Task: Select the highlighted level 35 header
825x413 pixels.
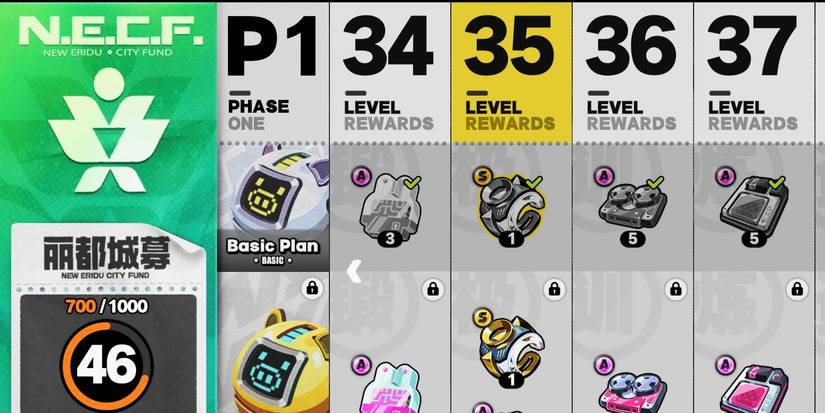Action: (x=511, y=73)
